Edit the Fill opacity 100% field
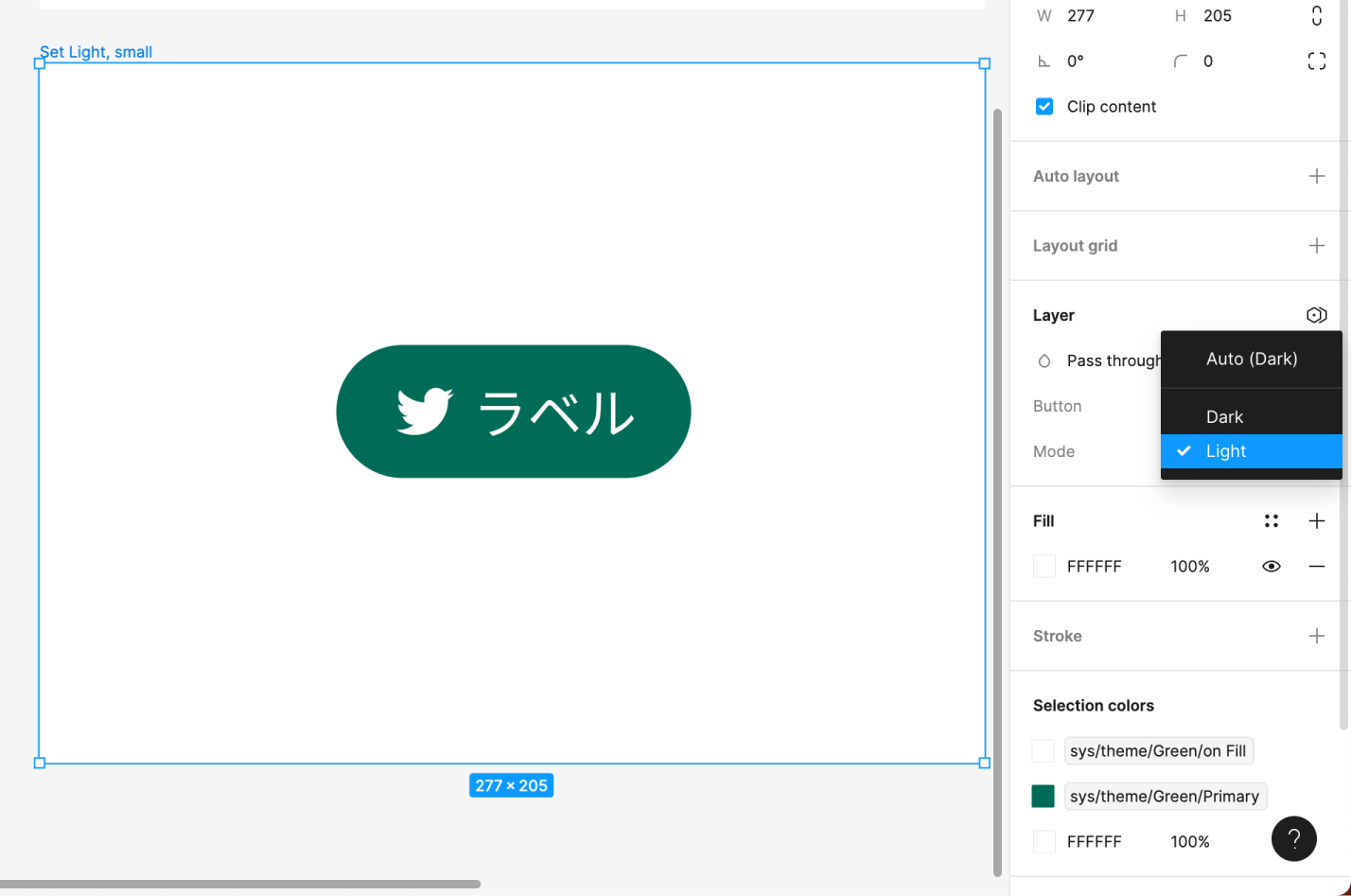Screen dimensions: 1351x896 click(1190, 567)
